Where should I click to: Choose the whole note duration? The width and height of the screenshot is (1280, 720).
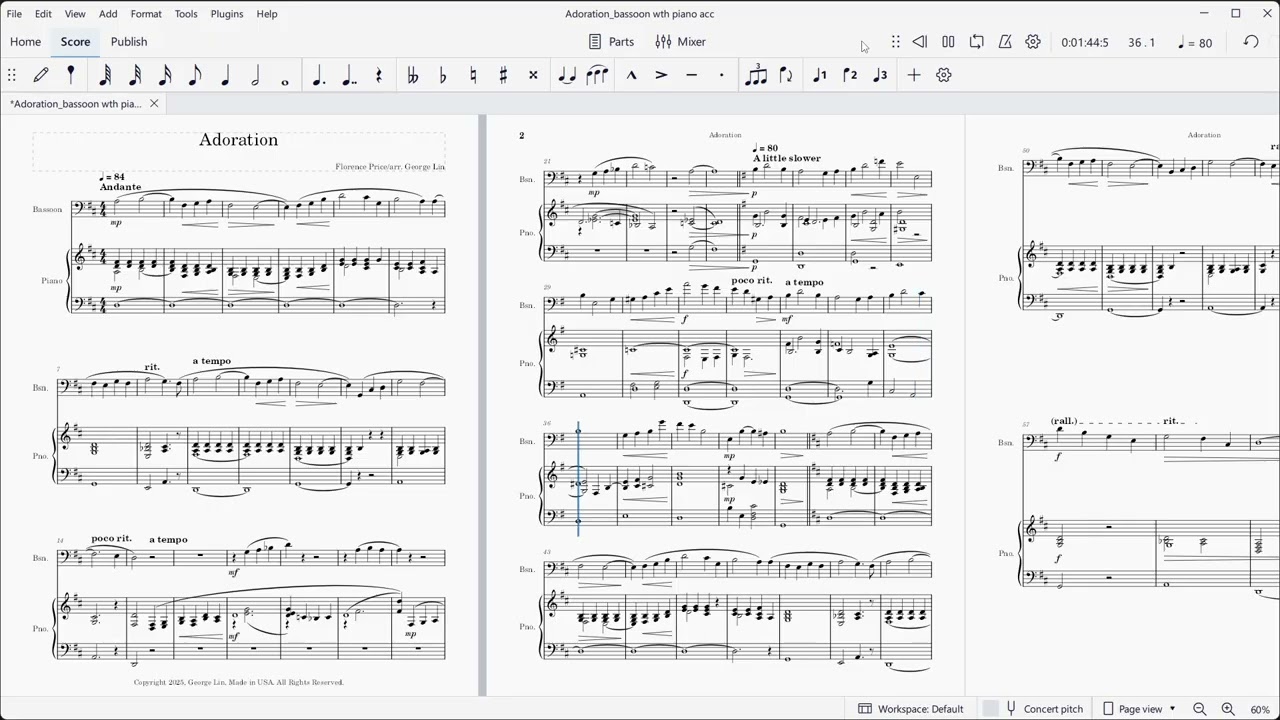click(285, 81)
